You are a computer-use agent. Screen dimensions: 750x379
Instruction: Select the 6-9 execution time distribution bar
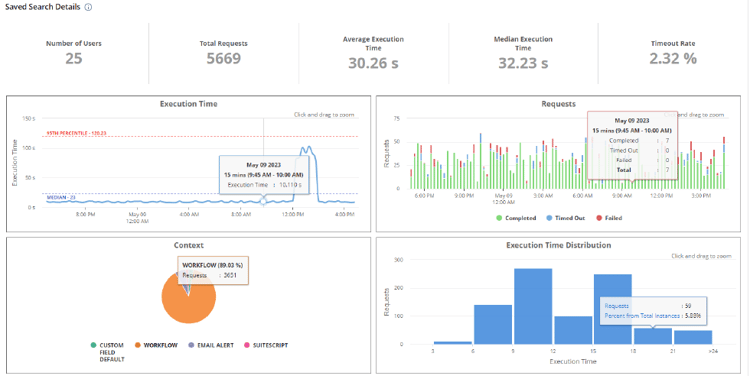[493, 324]
